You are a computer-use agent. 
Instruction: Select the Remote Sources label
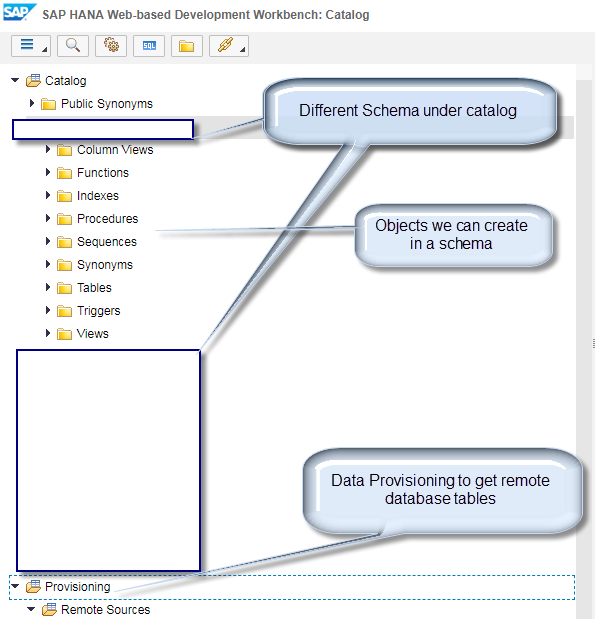point(105,610)
